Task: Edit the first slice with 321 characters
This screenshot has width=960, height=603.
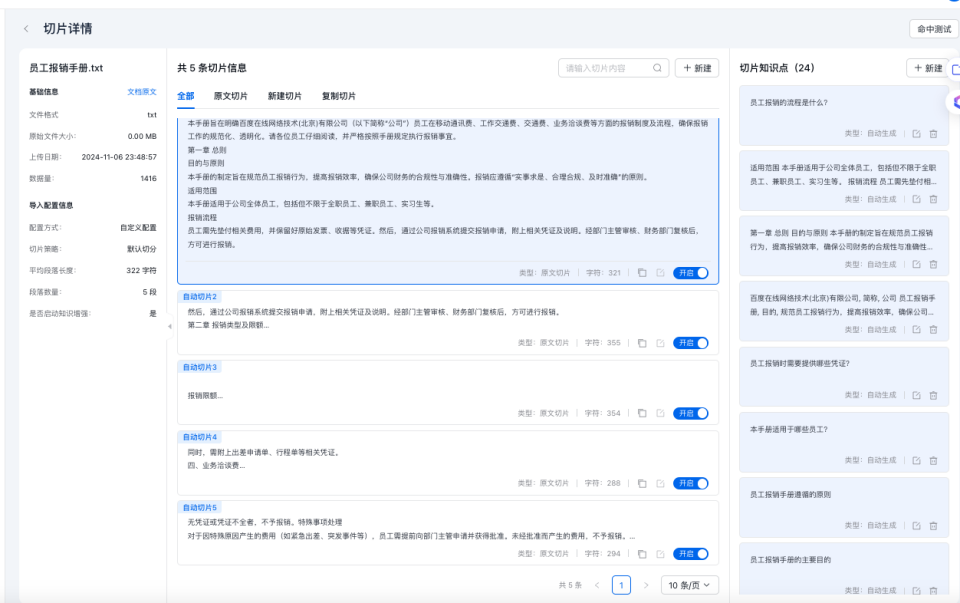Action: pyautogui.click(x=660, y=273)
